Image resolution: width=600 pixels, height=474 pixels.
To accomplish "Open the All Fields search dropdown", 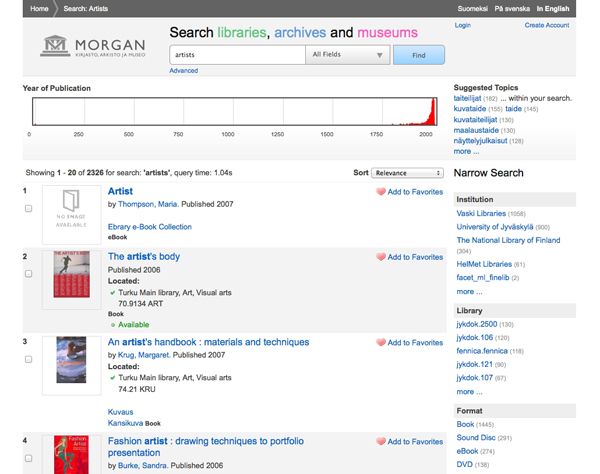I will click(347, 55).
